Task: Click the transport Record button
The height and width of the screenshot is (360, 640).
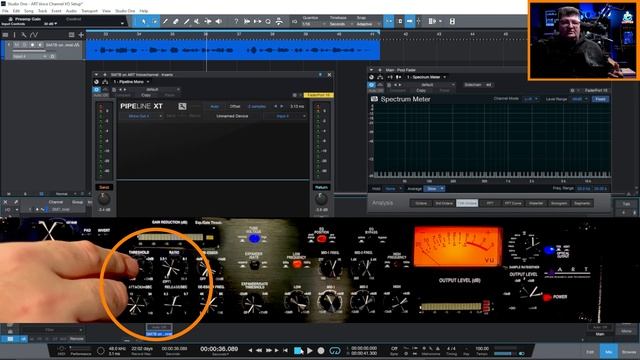Action: 321,350
